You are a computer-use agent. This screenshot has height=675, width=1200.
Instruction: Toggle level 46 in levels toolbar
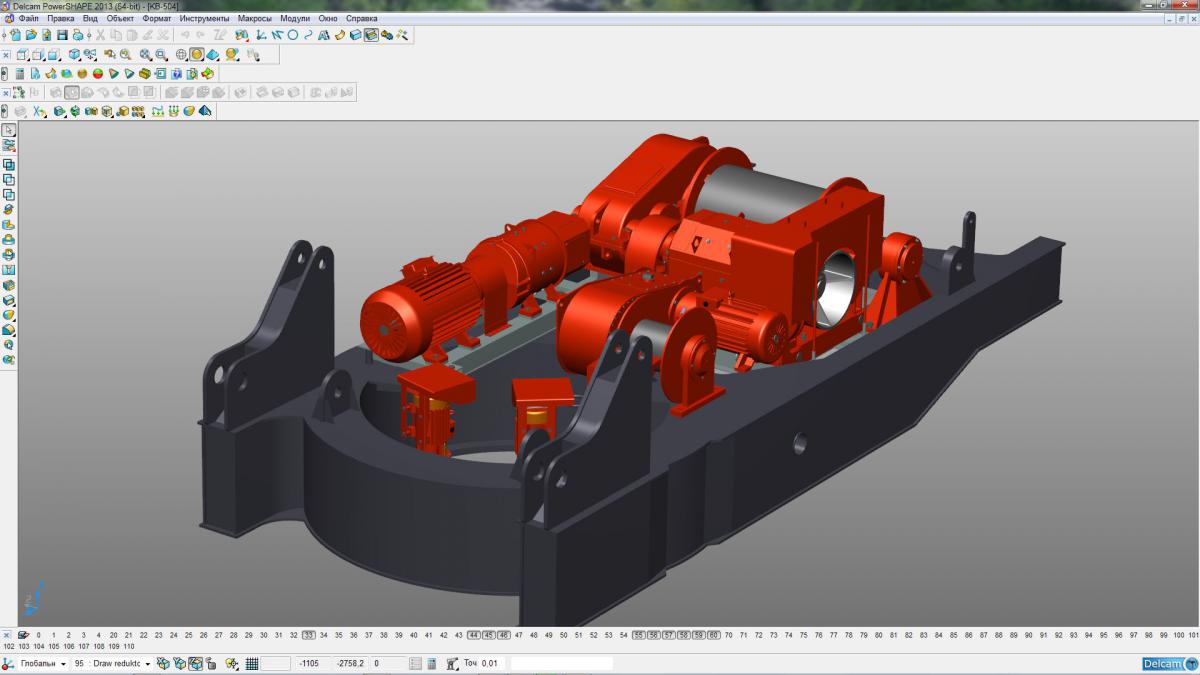(x=503, y=635)
